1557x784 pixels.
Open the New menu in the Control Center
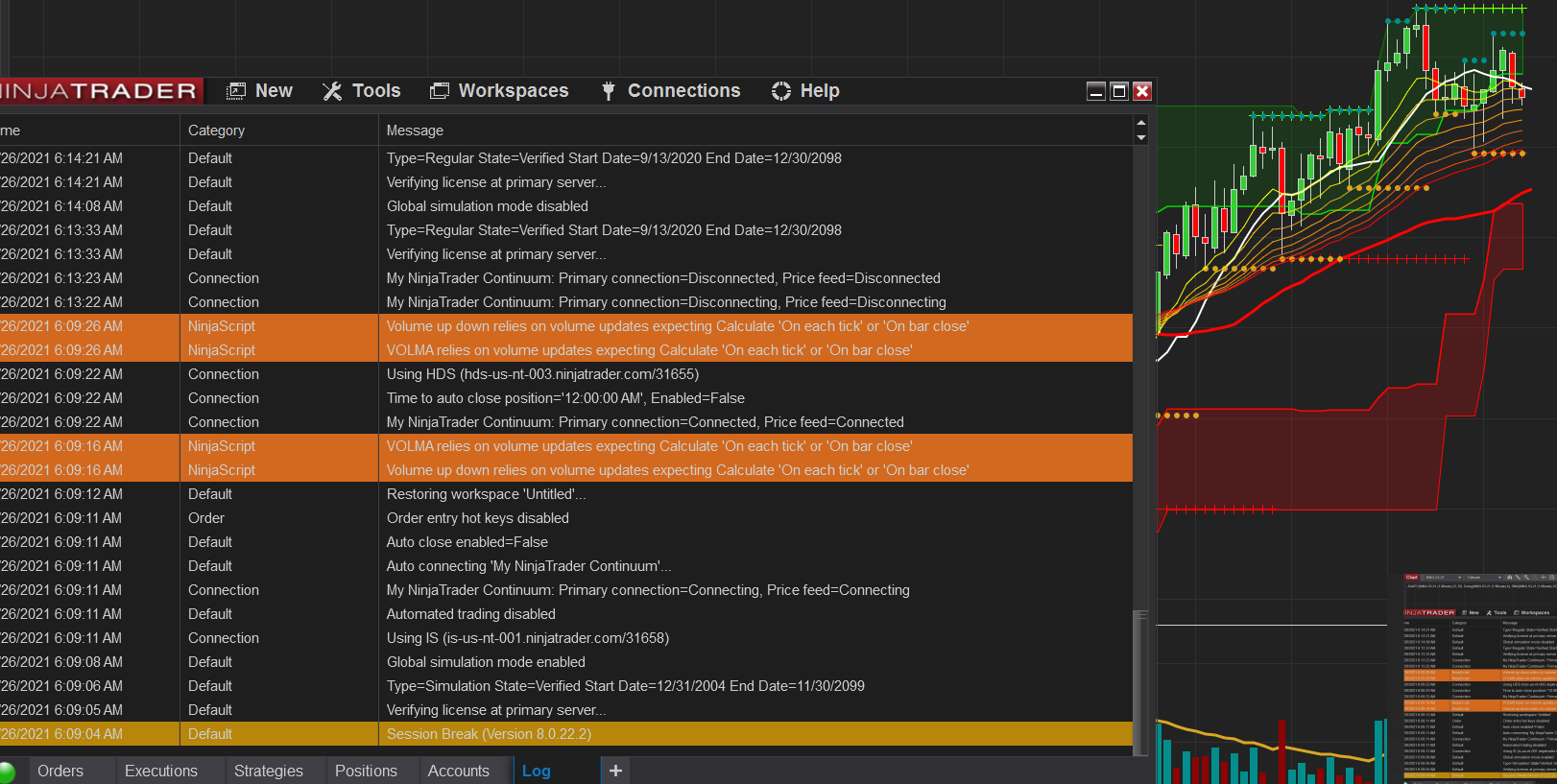(259, 91)
